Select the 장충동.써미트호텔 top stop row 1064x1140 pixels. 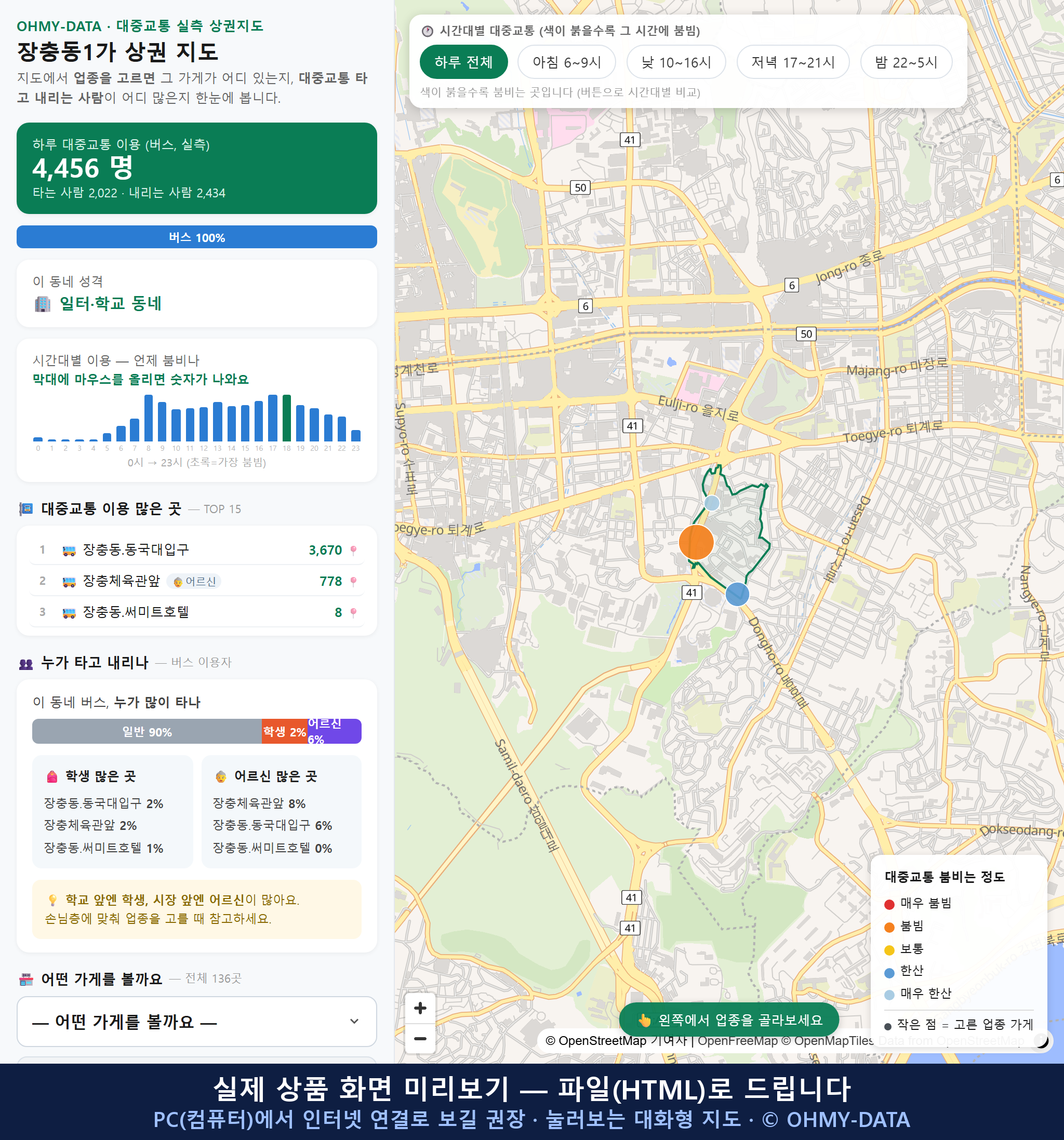click(x=196, y=612)
